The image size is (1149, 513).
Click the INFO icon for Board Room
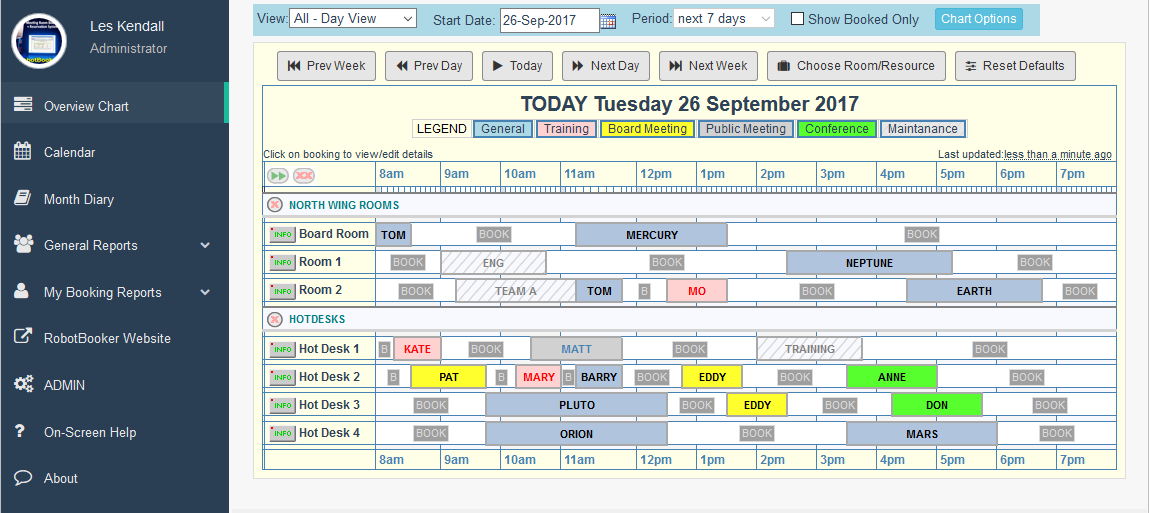click(x=282, y=235)
